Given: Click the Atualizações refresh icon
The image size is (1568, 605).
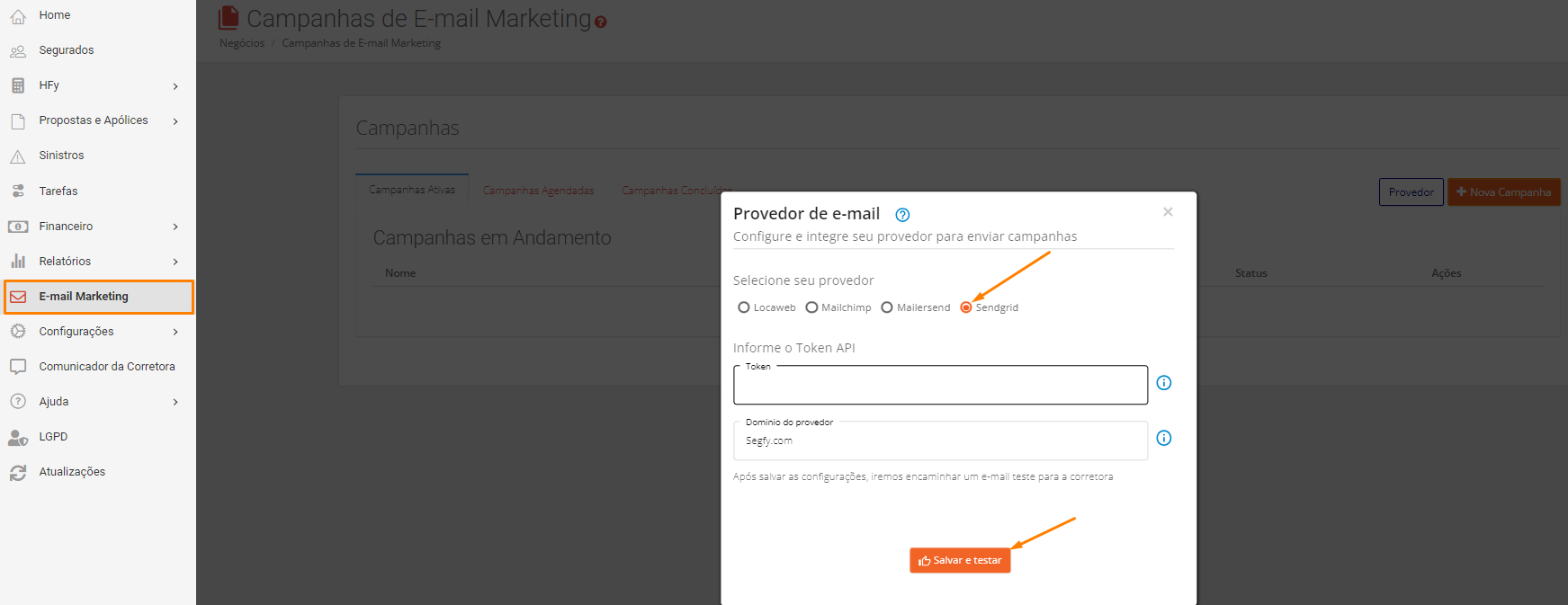Looking at the screenshot, I should pos(18,472).
